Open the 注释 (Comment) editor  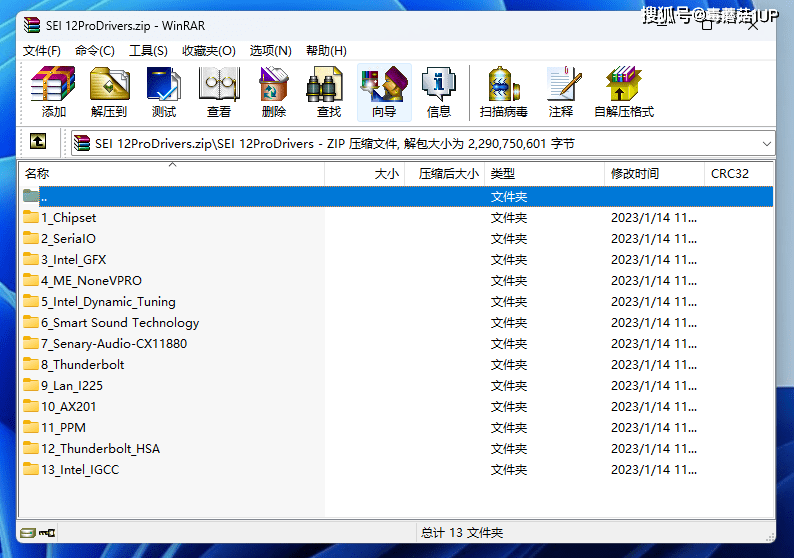[562, 92]
